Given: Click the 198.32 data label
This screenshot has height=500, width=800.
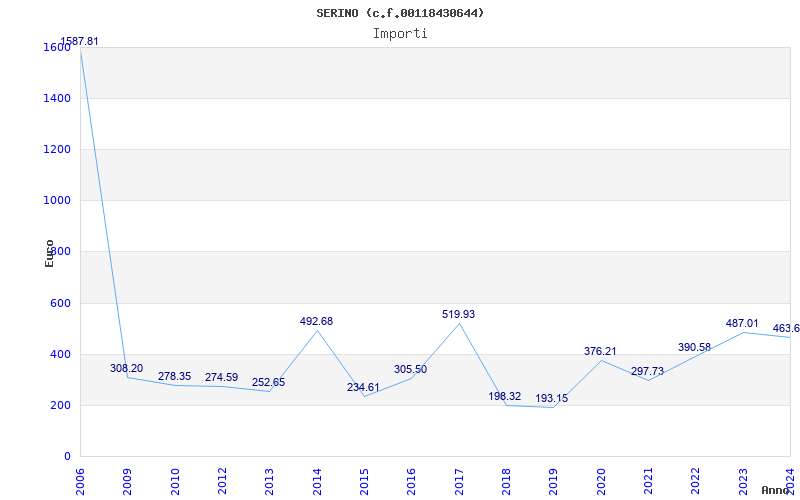Looking at the screenshot, I should click(505, 396).
